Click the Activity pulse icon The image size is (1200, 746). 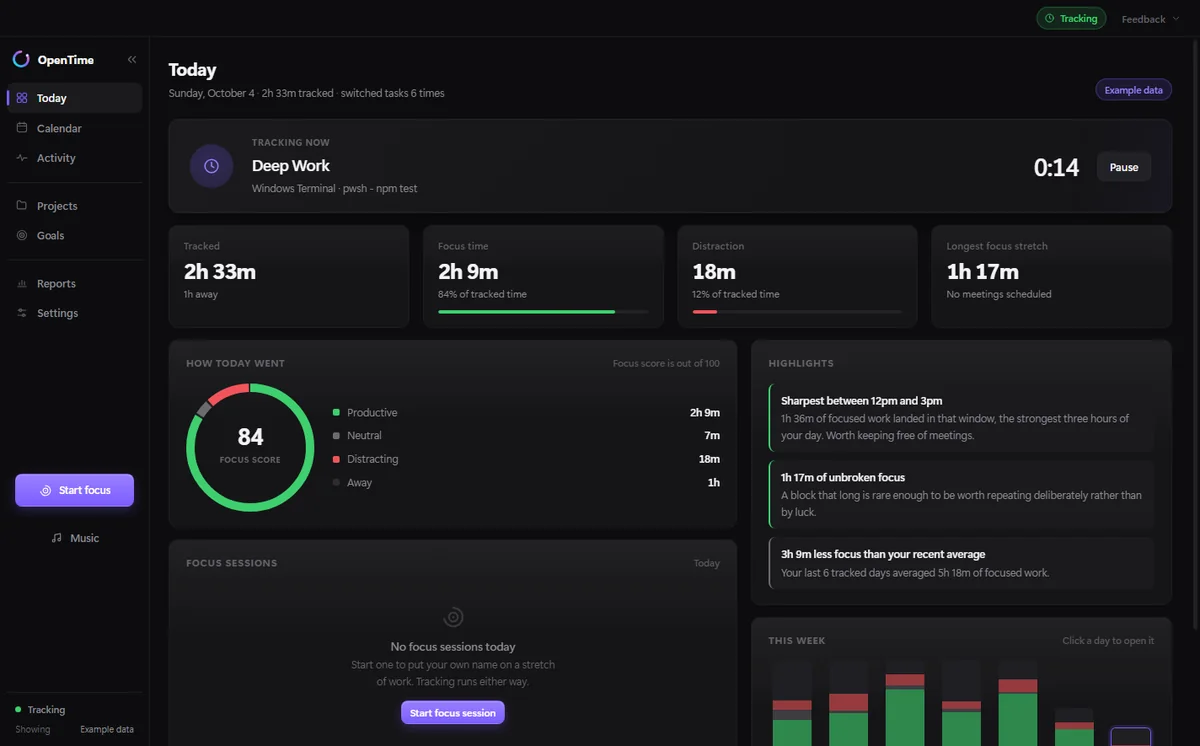(x=22, y=158)
